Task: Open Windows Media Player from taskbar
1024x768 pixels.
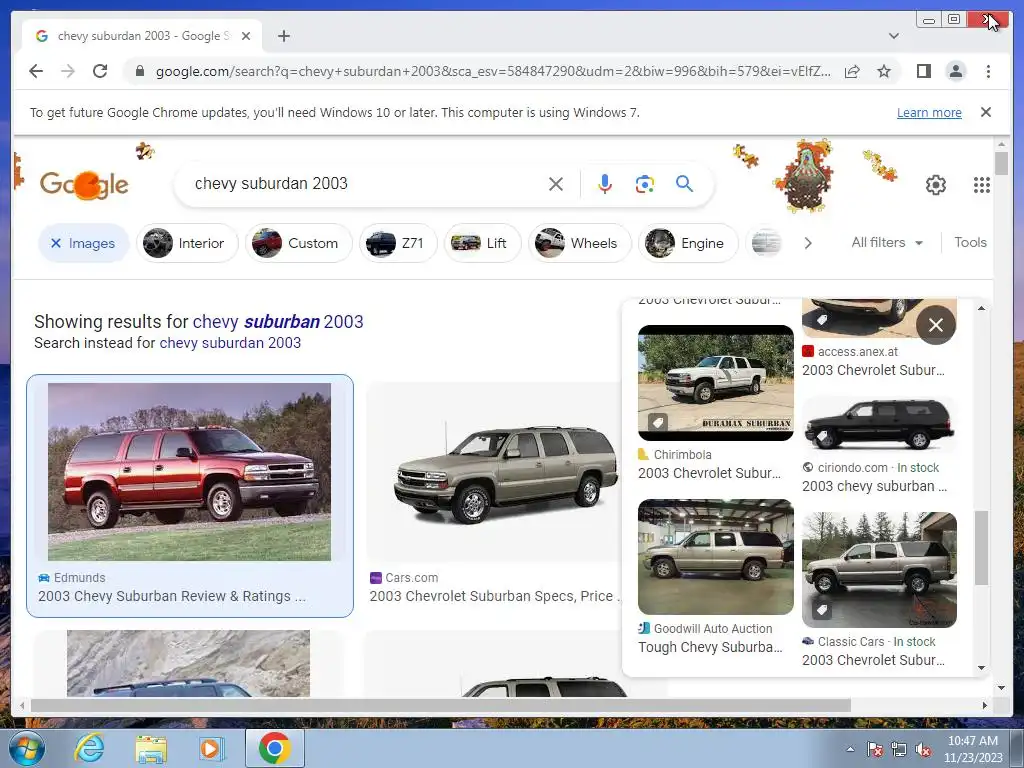Action: click(211, 748)
